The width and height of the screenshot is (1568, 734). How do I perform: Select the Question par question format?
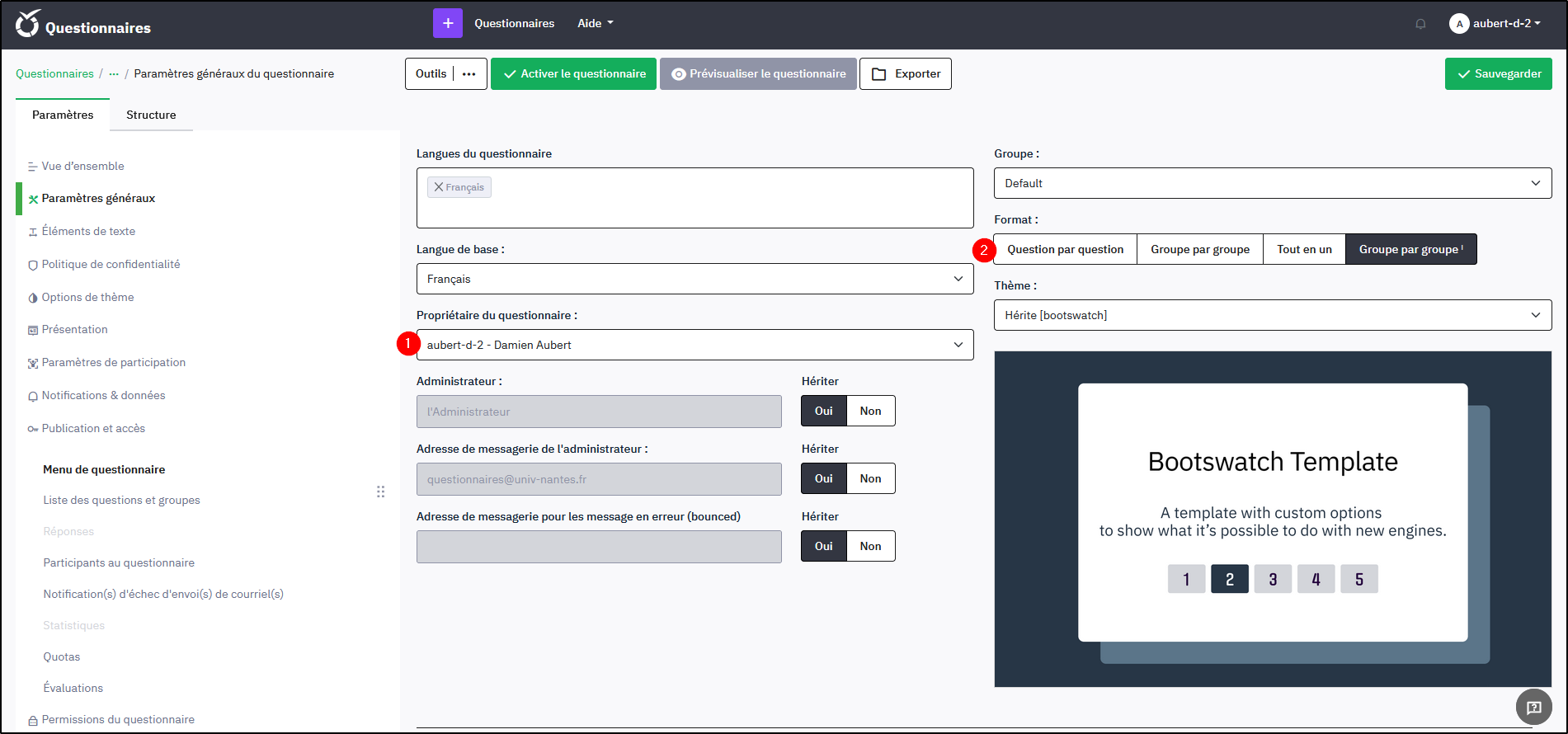click(x=1065, y=249)
